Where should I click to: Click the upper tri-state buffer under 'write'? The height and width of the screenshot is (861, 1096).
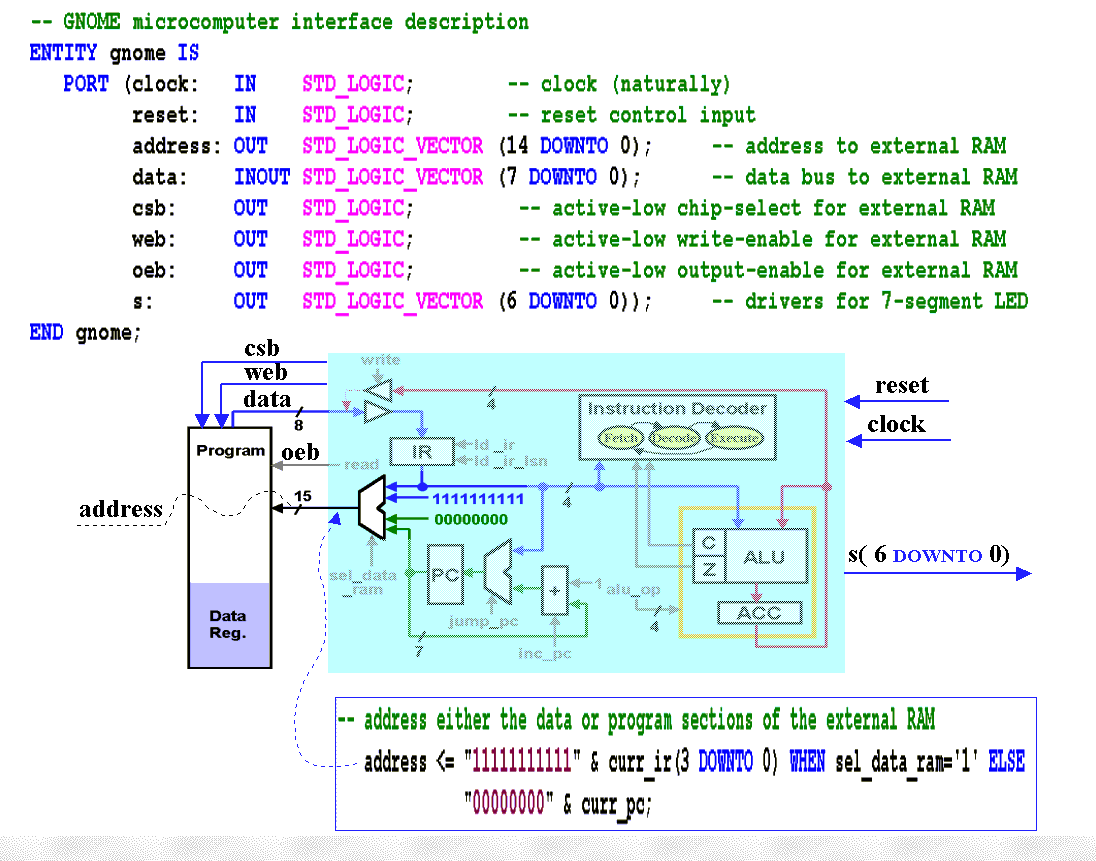[x=380, y=390]
